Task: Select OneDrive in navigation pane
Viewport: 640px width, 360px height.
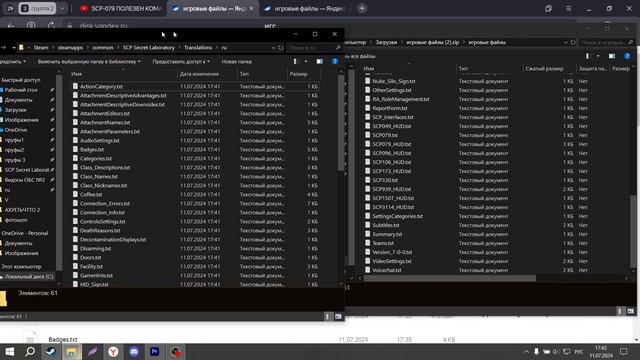Action: [16, 130]
